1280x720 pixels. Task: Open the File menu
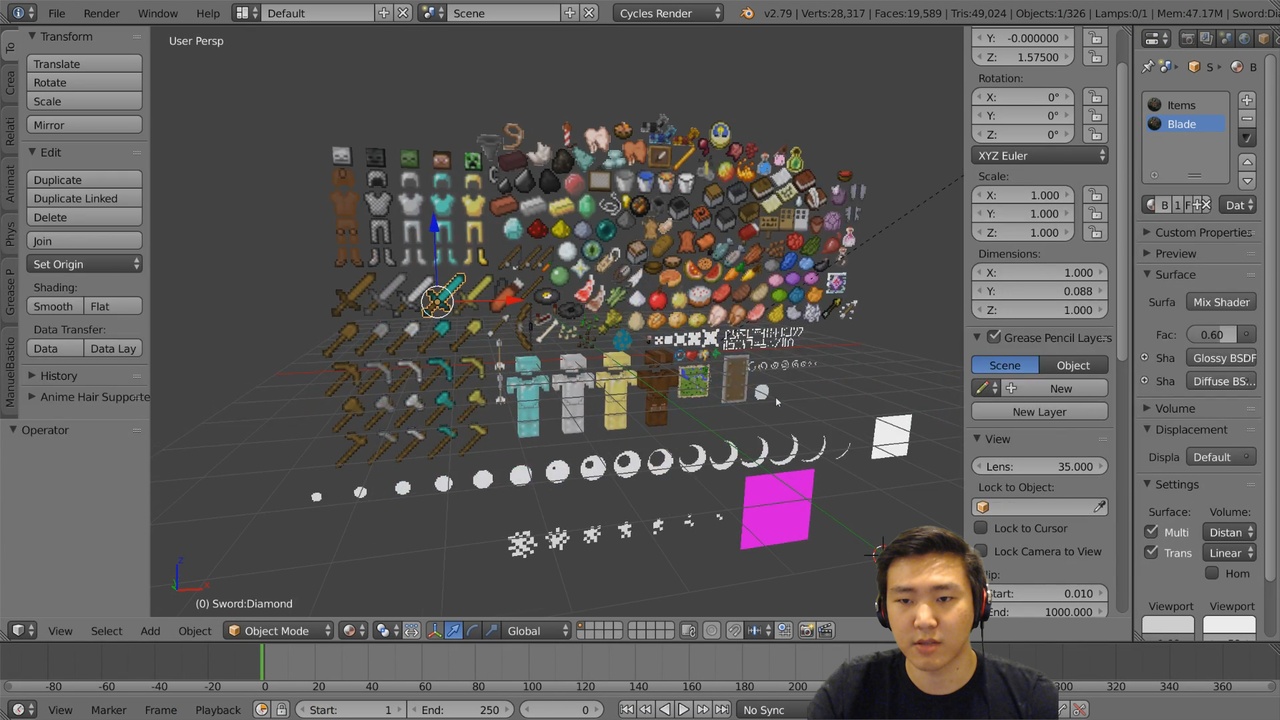tap(57, 13)
